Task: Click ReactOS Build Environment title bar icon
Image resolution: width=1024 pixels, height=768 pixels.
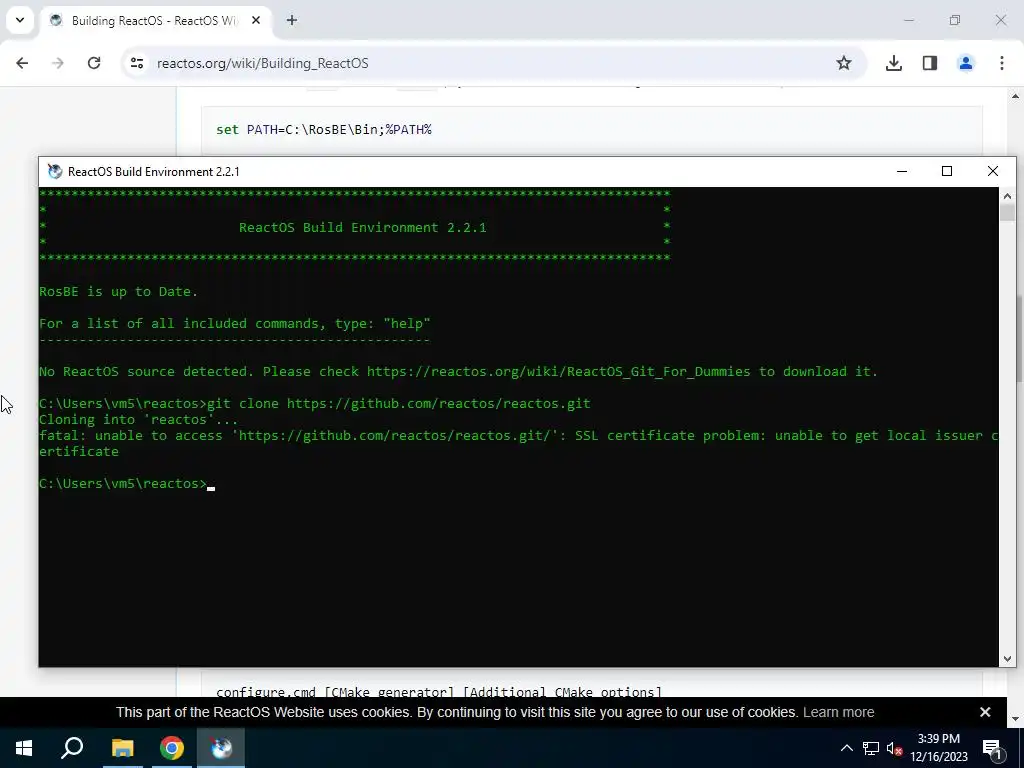Action: click(56, 172)
